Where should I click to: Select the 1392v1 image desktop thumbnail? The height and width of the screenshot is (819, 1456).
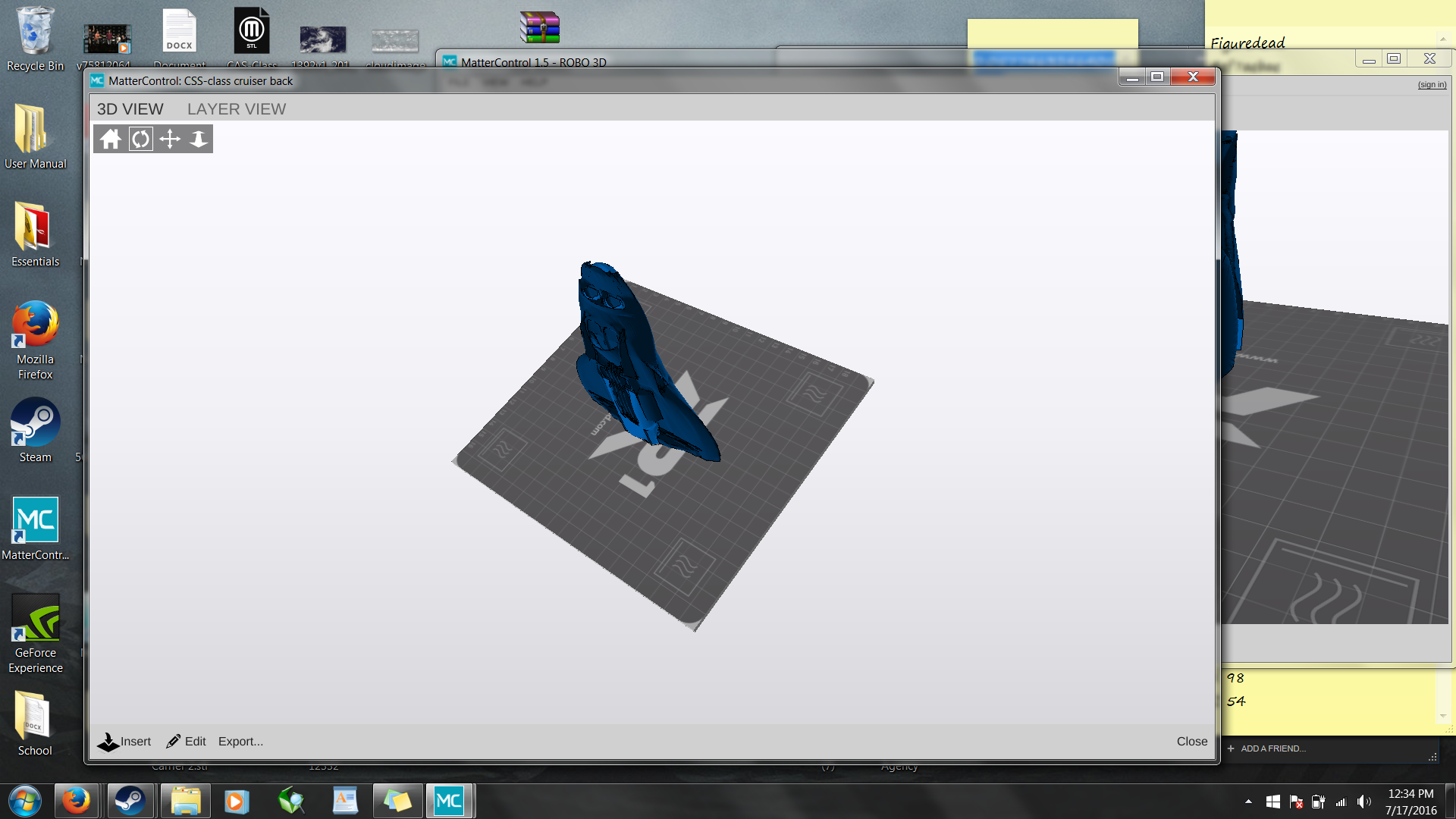[x=322, y=45]
